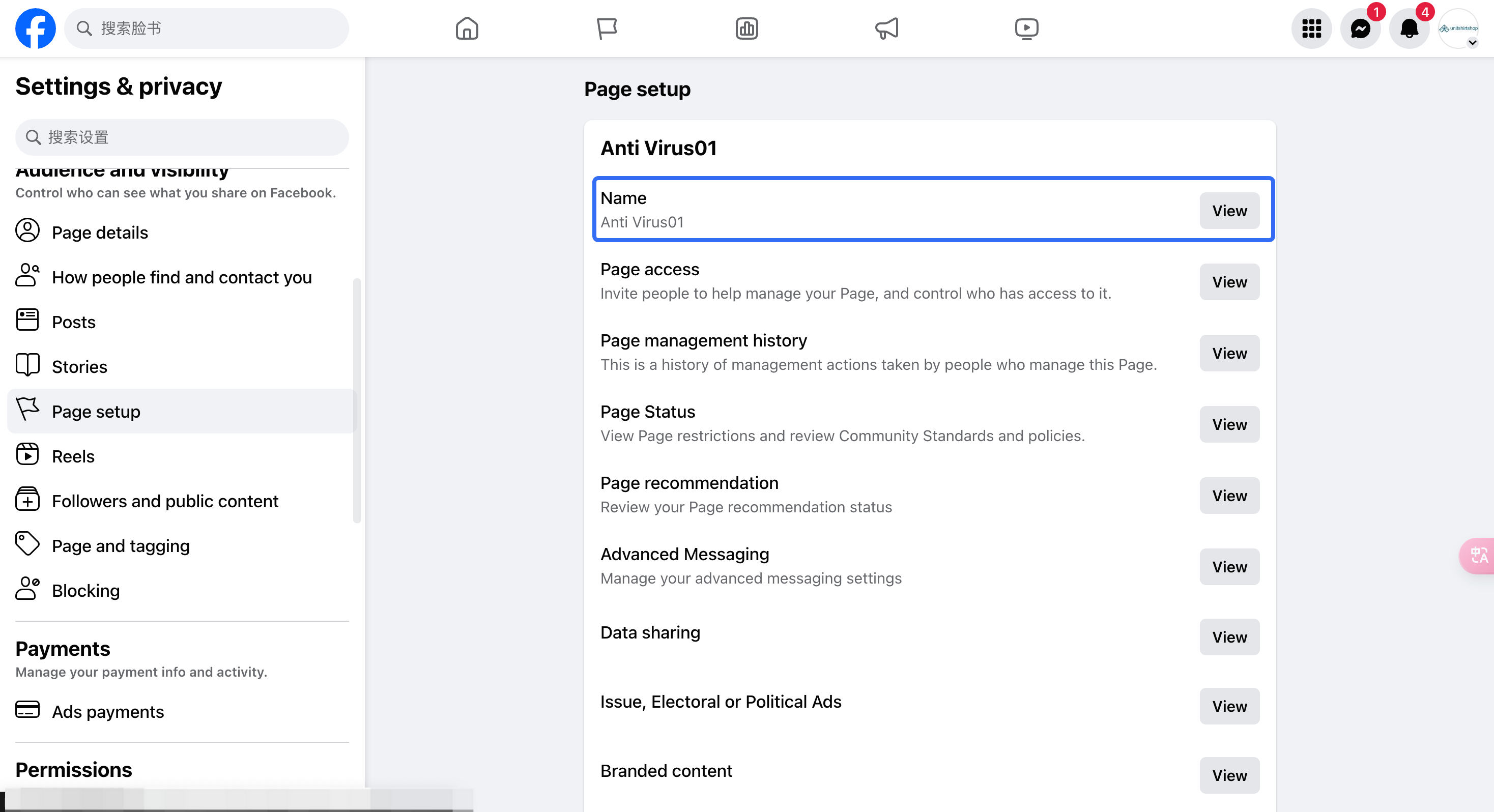Viewport: 1494px width, 812px height.
Task: Open the Pages flag icon in top navigation
Action: [x=607, y=28]
